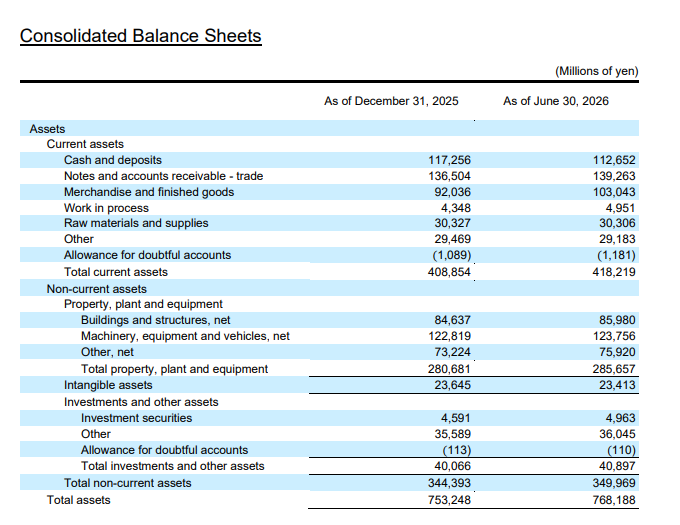Select the Non-current assets heading
This screenshot has width=680, height=525.
coord(97,289)
